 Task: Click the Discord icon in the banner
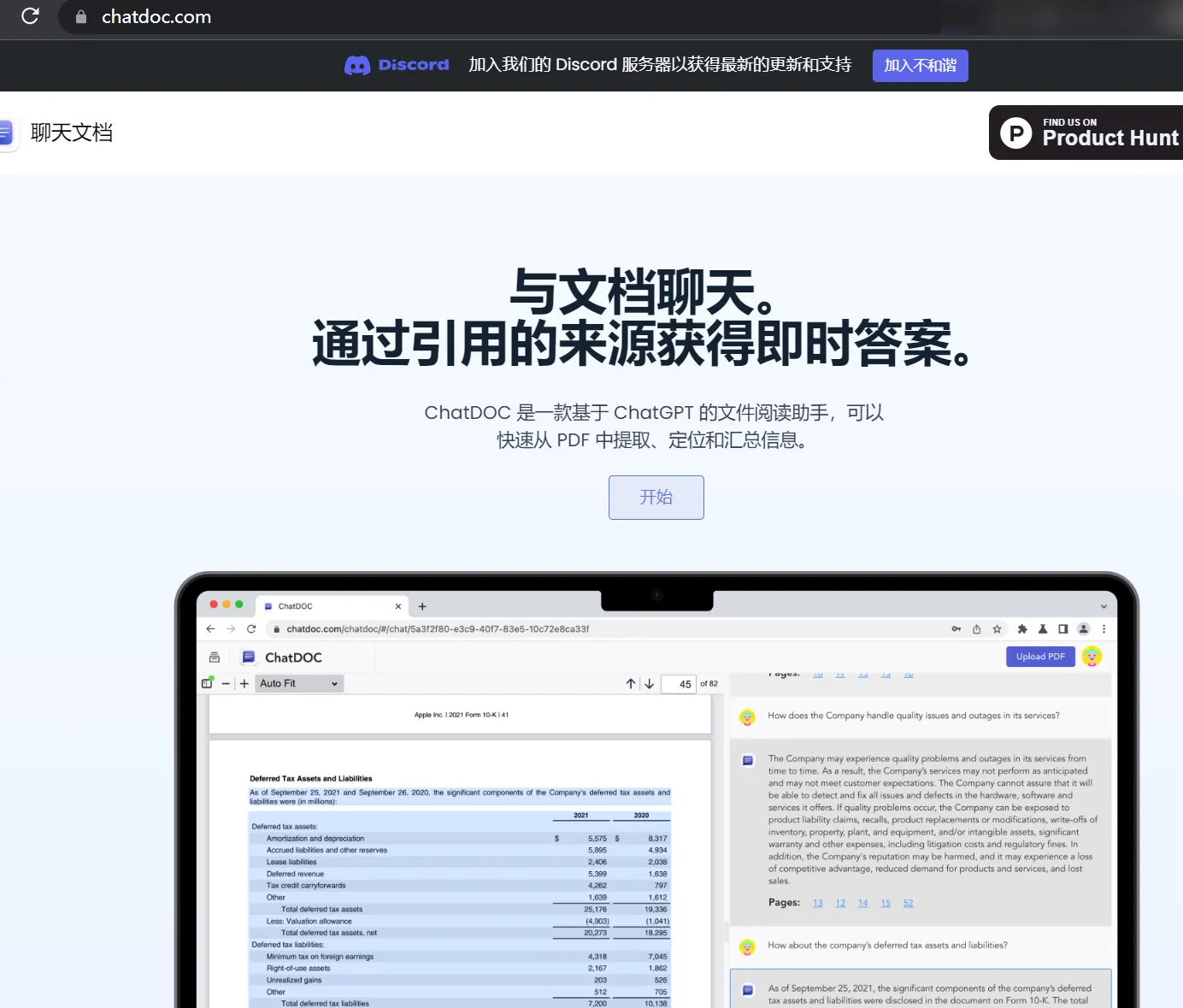[x=356, y=65]
